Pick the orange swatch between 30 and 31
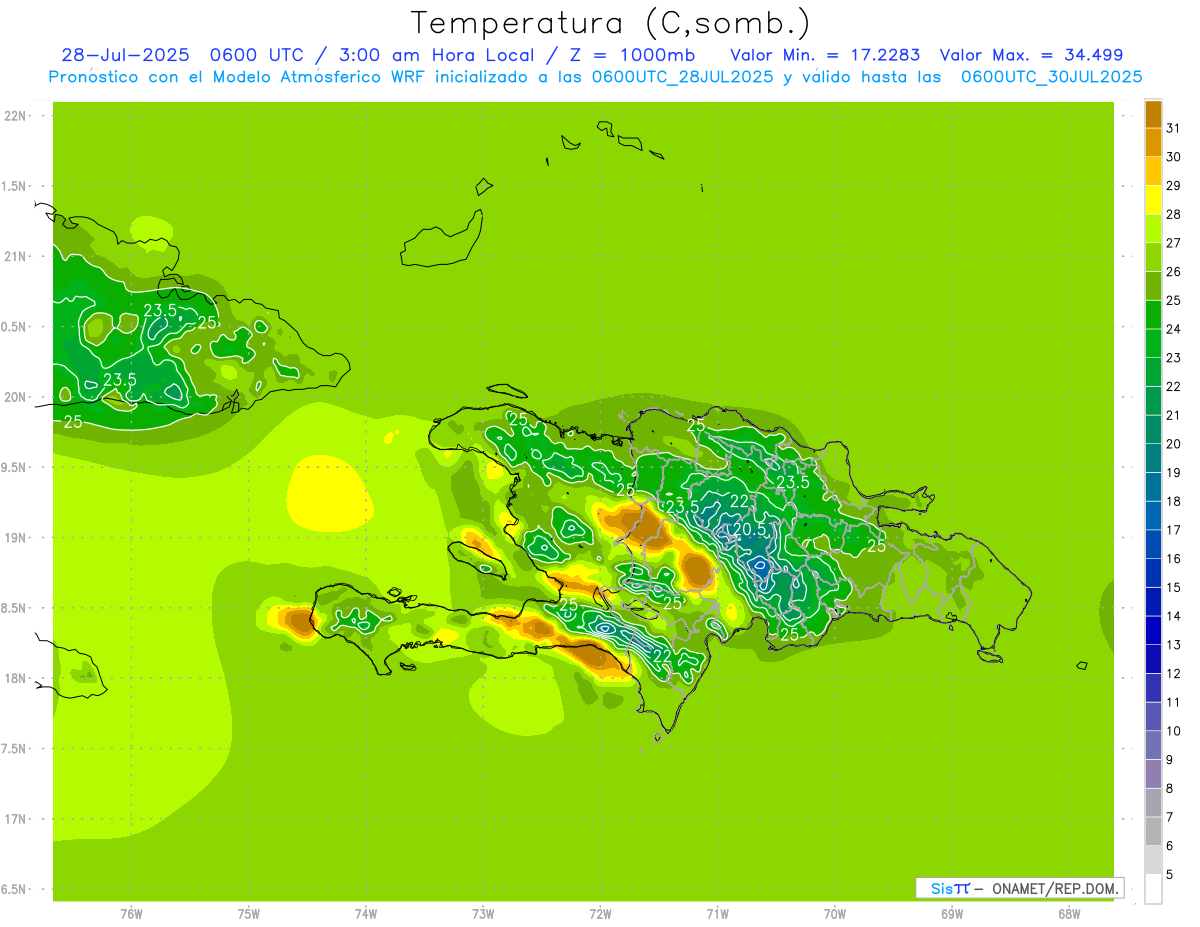This screenshot has height=927, width=1200. click(x=1153, y=142)
